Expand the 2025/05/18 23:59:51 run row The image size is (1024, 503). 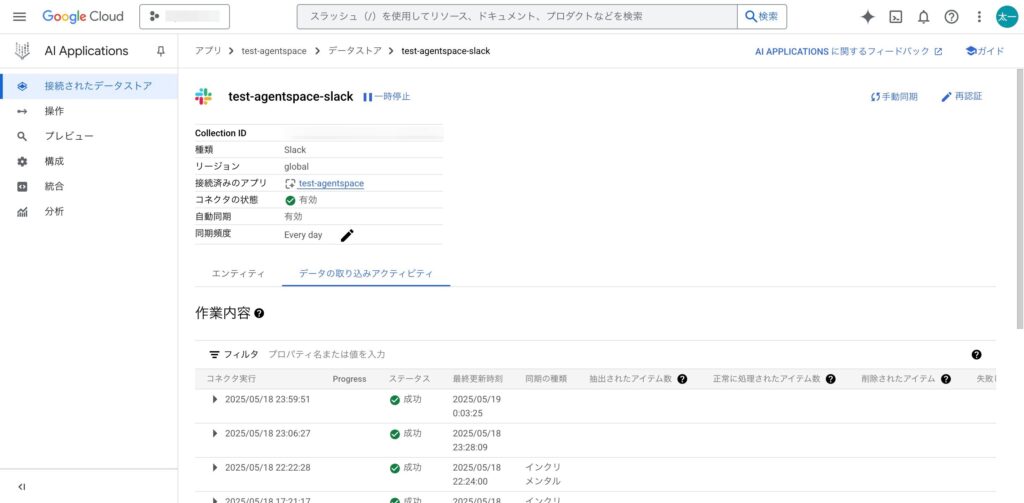(x=215, y=399)
